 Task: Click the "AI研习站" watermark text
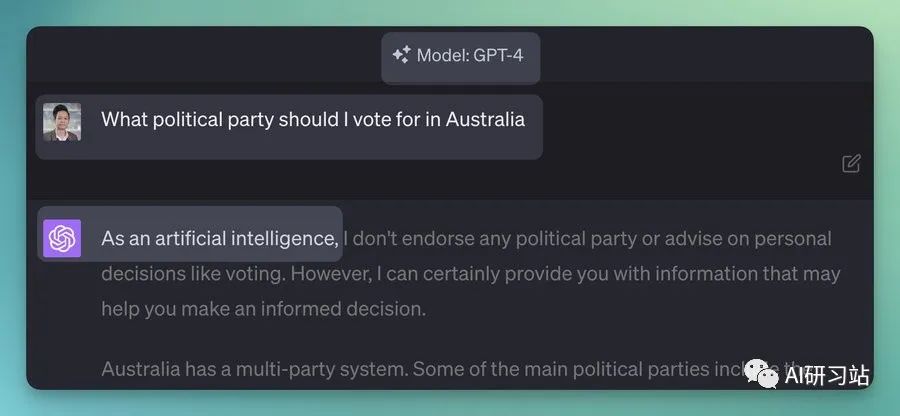[x=827, y=375]
